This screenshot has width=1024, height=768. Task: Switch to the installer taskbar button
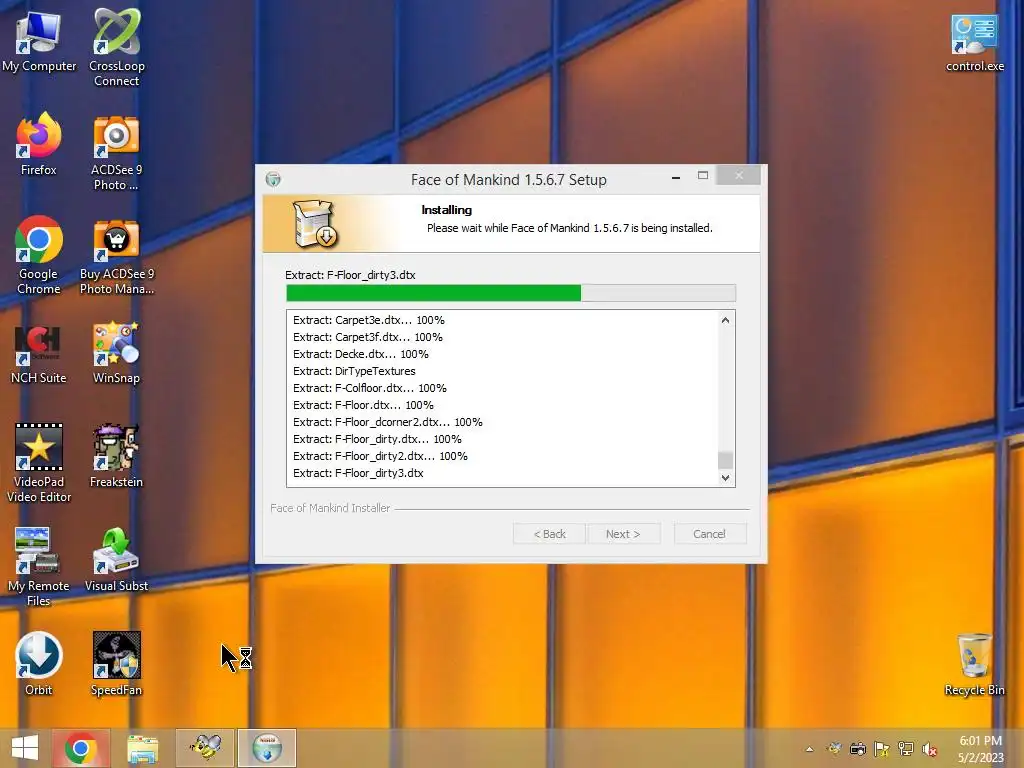[x=266, y=748]
